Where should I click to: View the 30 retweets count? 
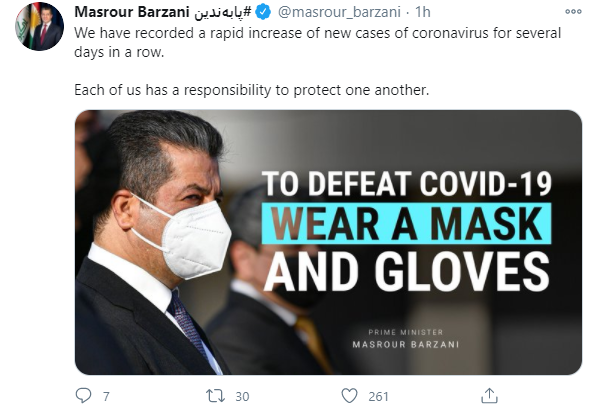point(242,396)
